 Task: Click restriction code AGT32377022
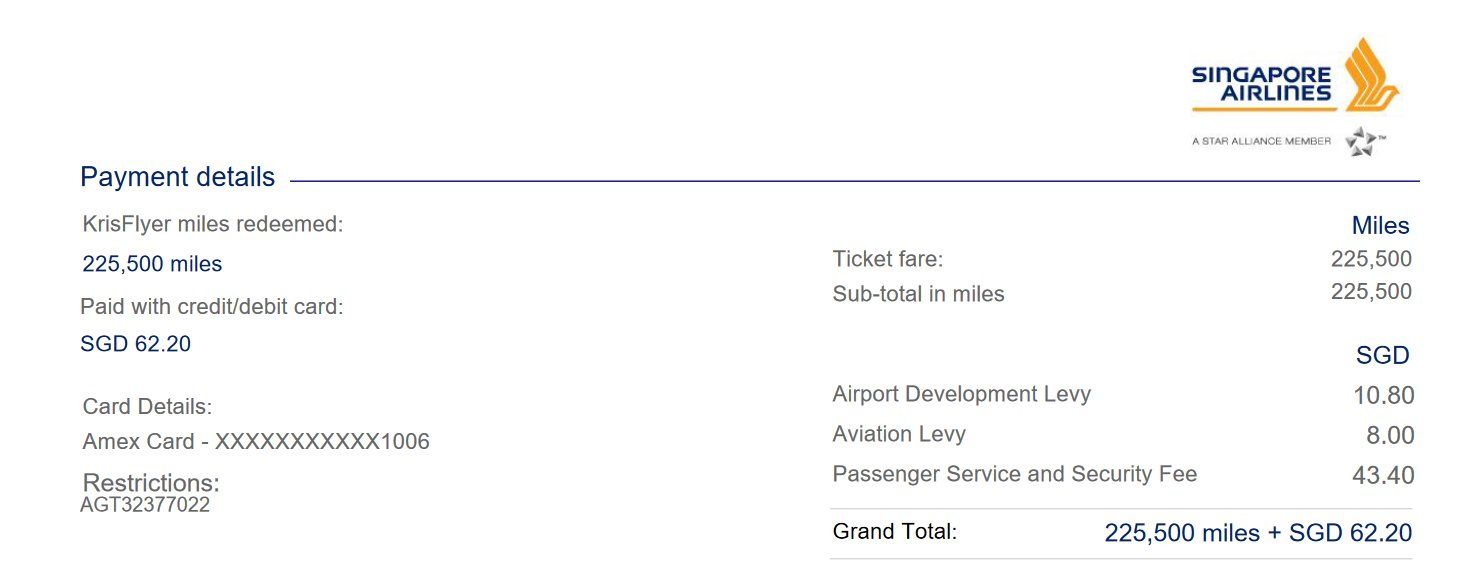pos(145,505)
